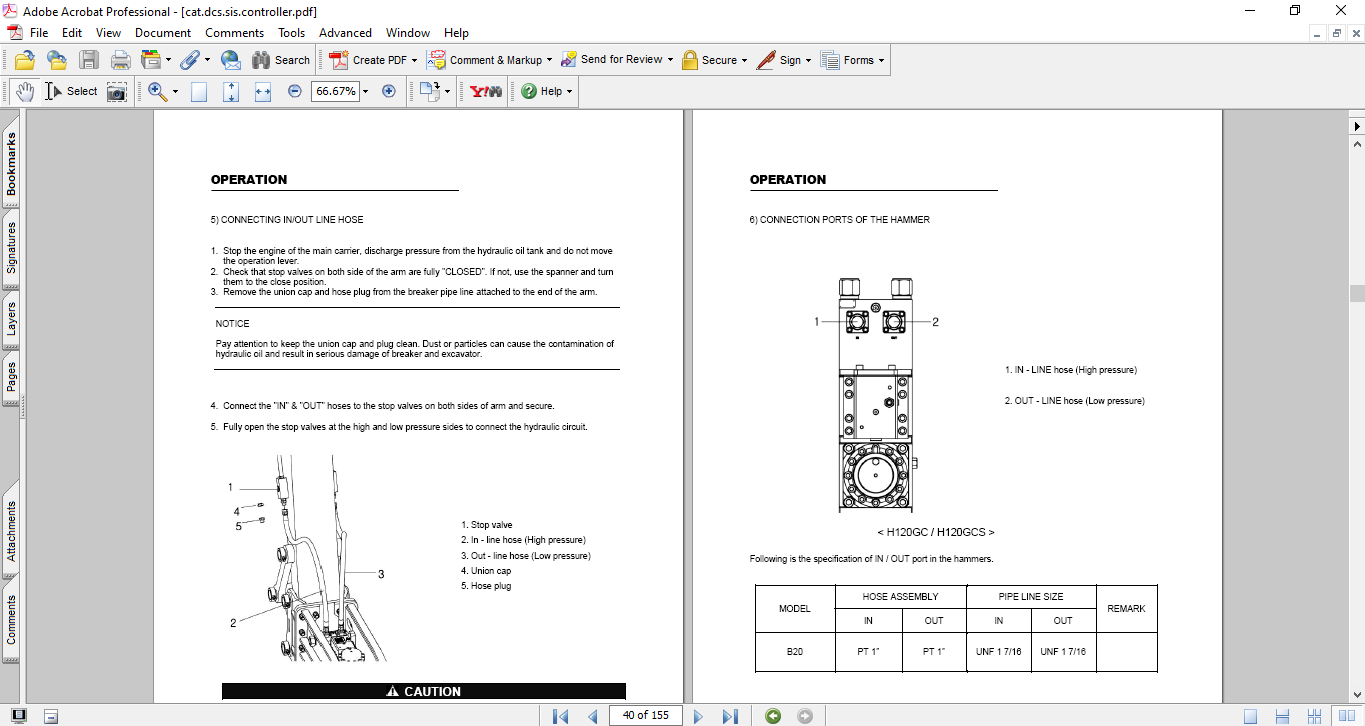The height and width of the screenshot is (726, 1365).
Task: Open the zoom percentage dropdown arrow
Action: click(365, 91)
